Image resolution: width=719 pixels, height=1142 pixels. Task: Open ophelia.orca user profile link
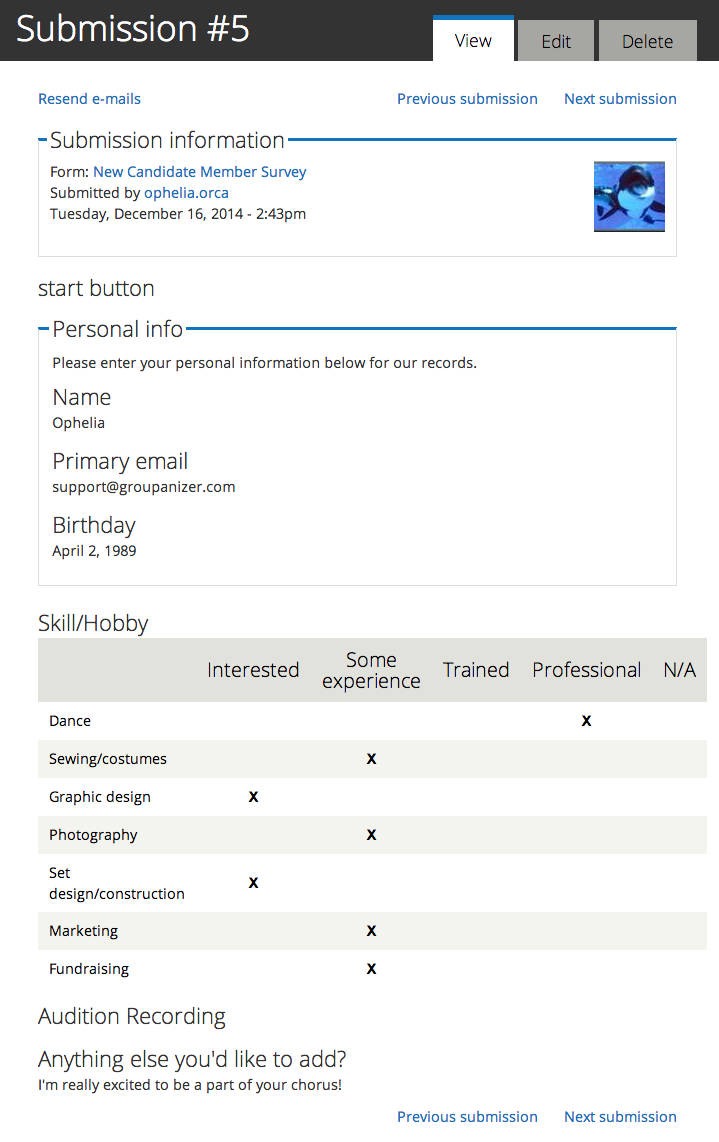[186, 193]
